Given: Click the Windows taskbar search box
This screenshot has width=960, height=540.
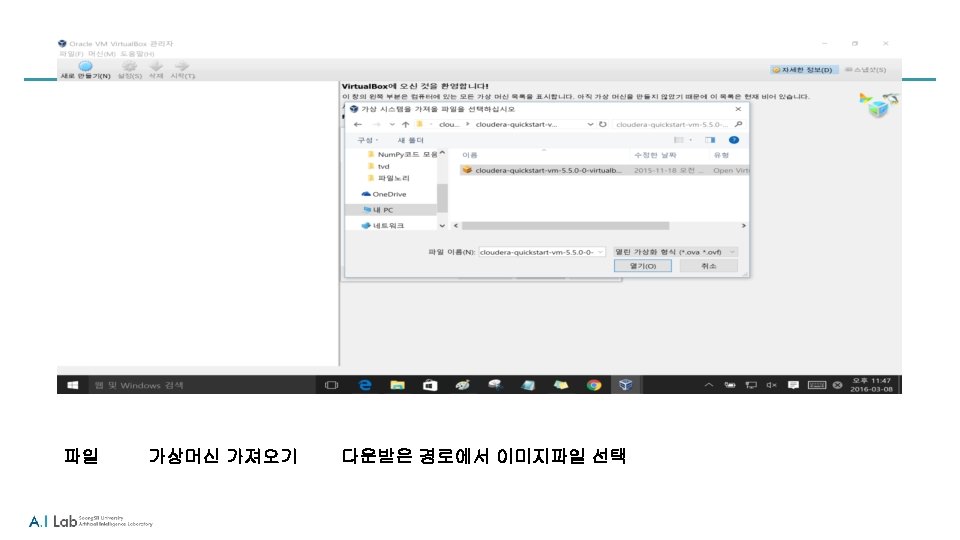Looking at the screenshot, I should 201,384.
